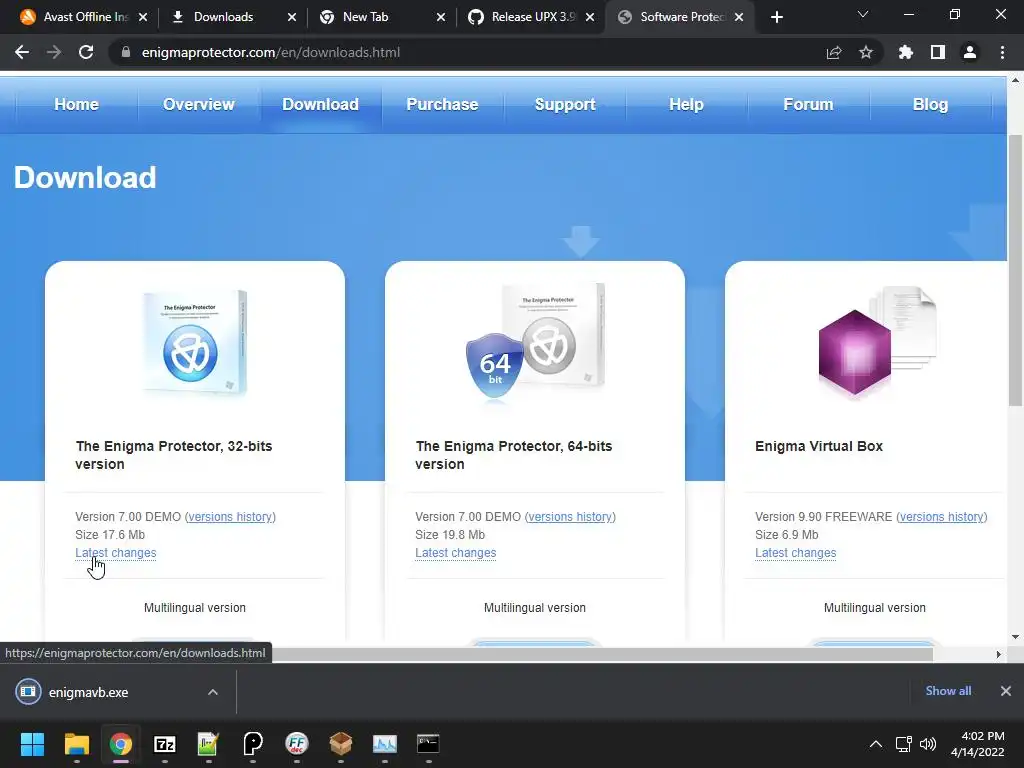Bookmark this page with the star
The image size is (1024, 768).
(x=865, y=52)
